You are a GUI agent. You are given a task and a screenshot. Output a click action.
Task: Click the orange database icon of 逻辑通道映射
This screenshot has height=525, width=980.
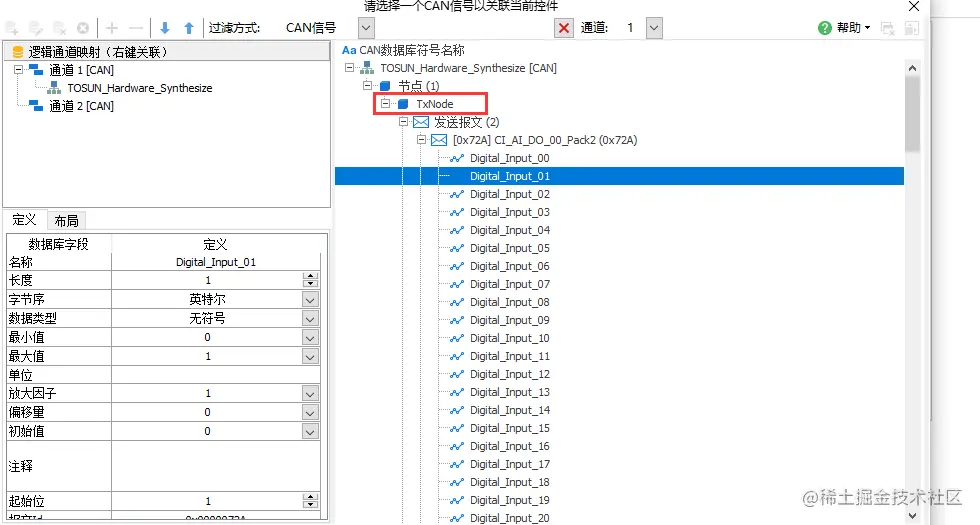tap(18, 52)
